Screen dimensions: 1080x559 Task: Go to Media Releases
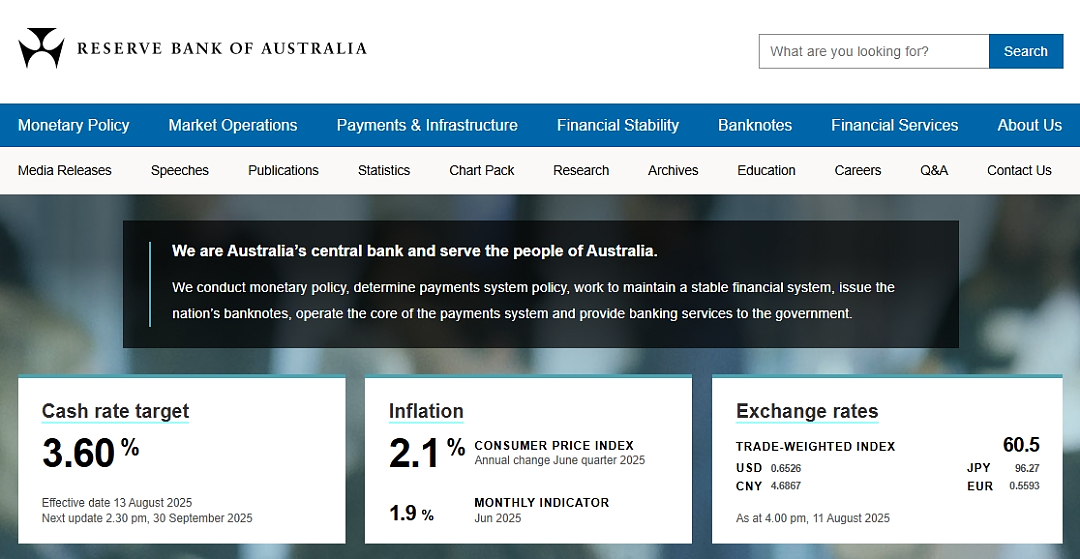(65, 170)
